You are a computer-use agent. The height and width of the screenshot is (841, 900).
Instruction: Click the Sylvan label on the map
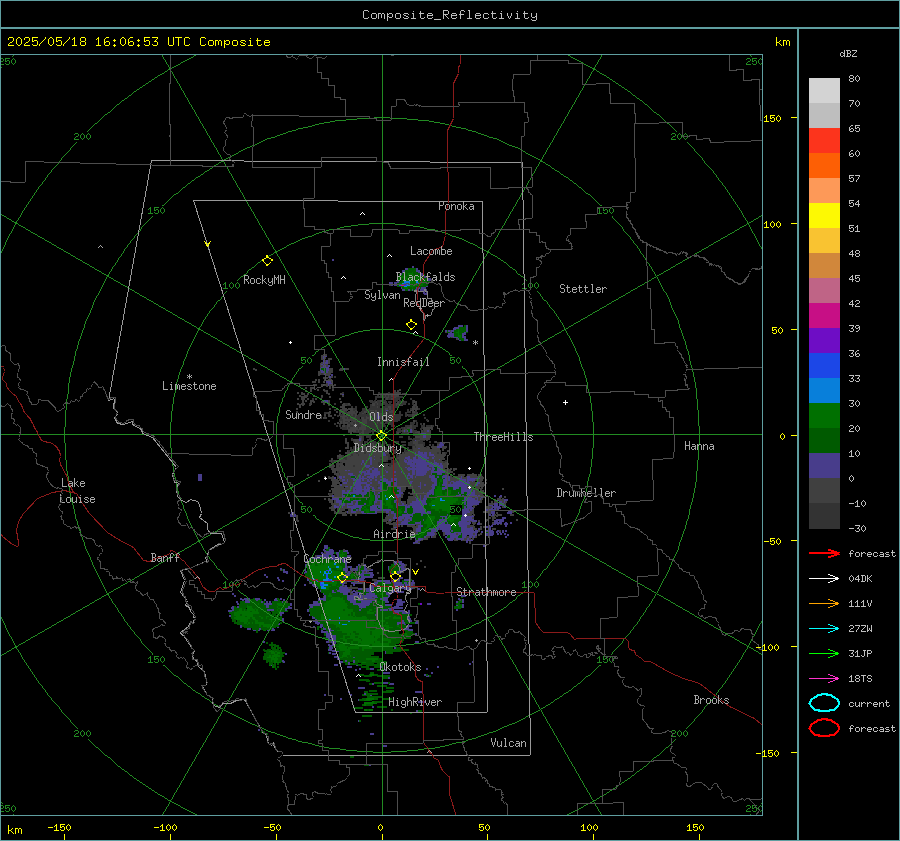(382, 295)
